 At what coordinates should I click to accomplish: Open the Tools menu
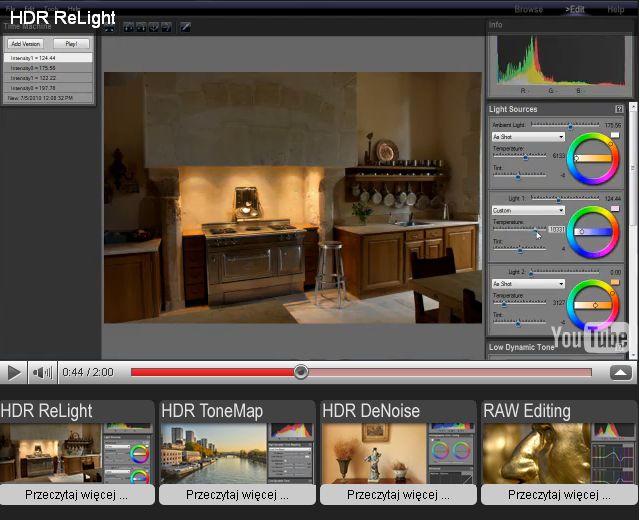[x=51, y=8]
